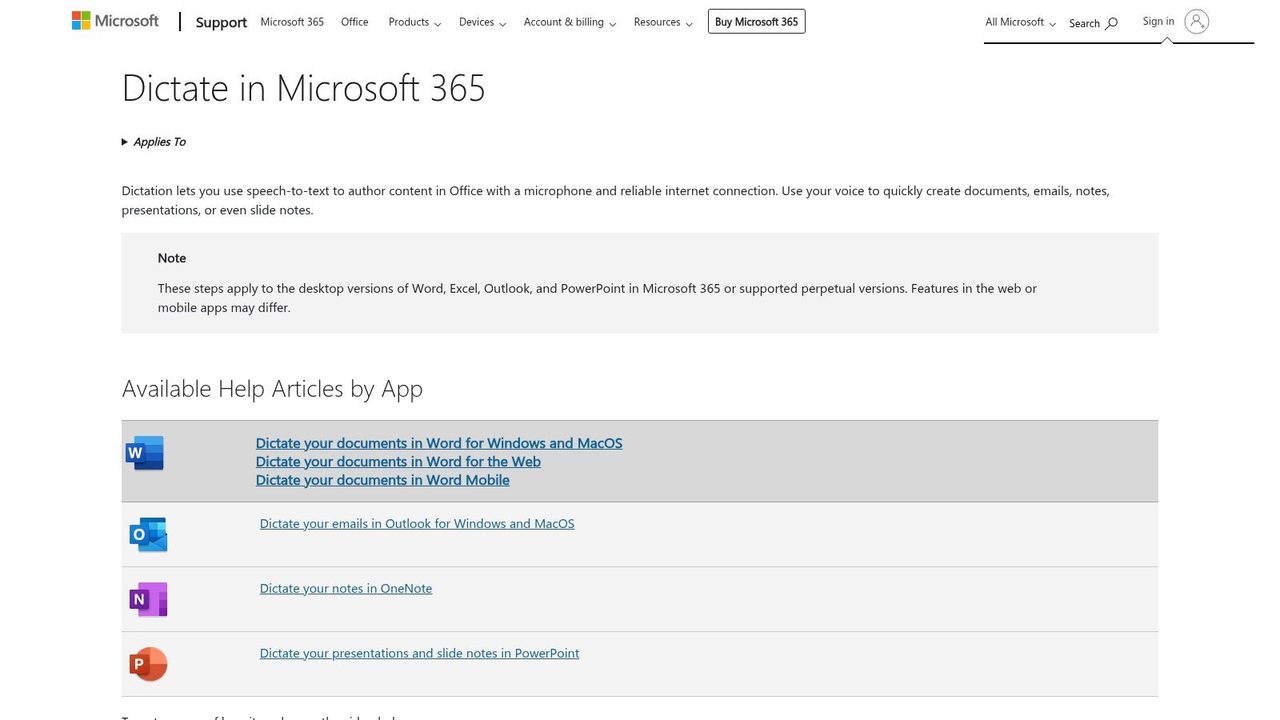The width and height of the screenshot is (1280, 720).
Task: Open Search in the header
Action: pos(1093,23)
